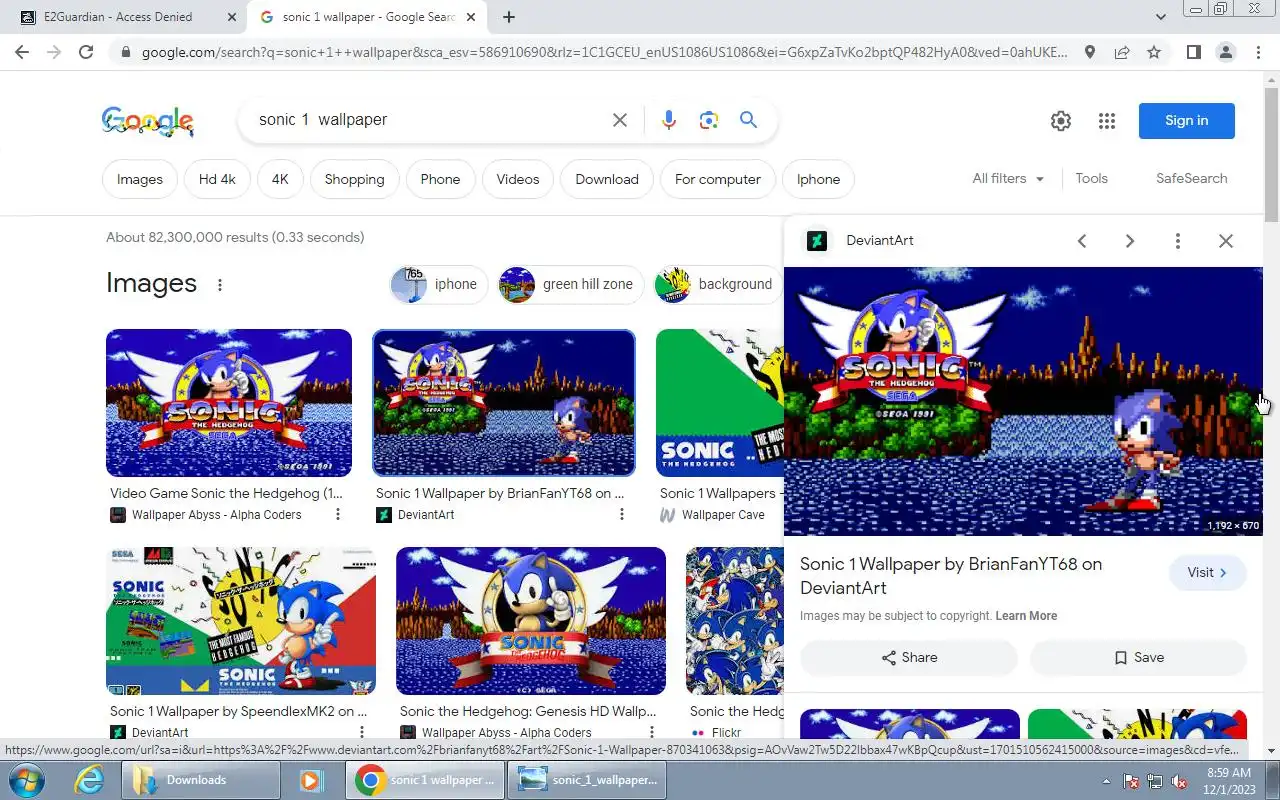This screenshot has width=1280, height=800.
Task: Open a new tab with plus icon
Action: coord(509,17)
